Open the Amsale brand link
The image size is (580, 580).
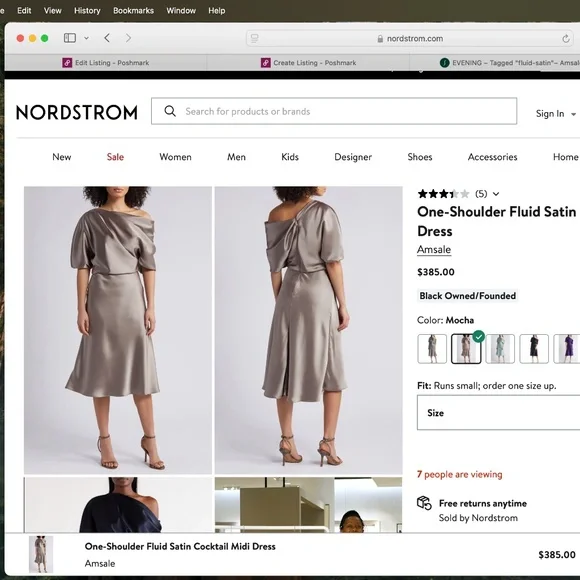tap(434, 250)
